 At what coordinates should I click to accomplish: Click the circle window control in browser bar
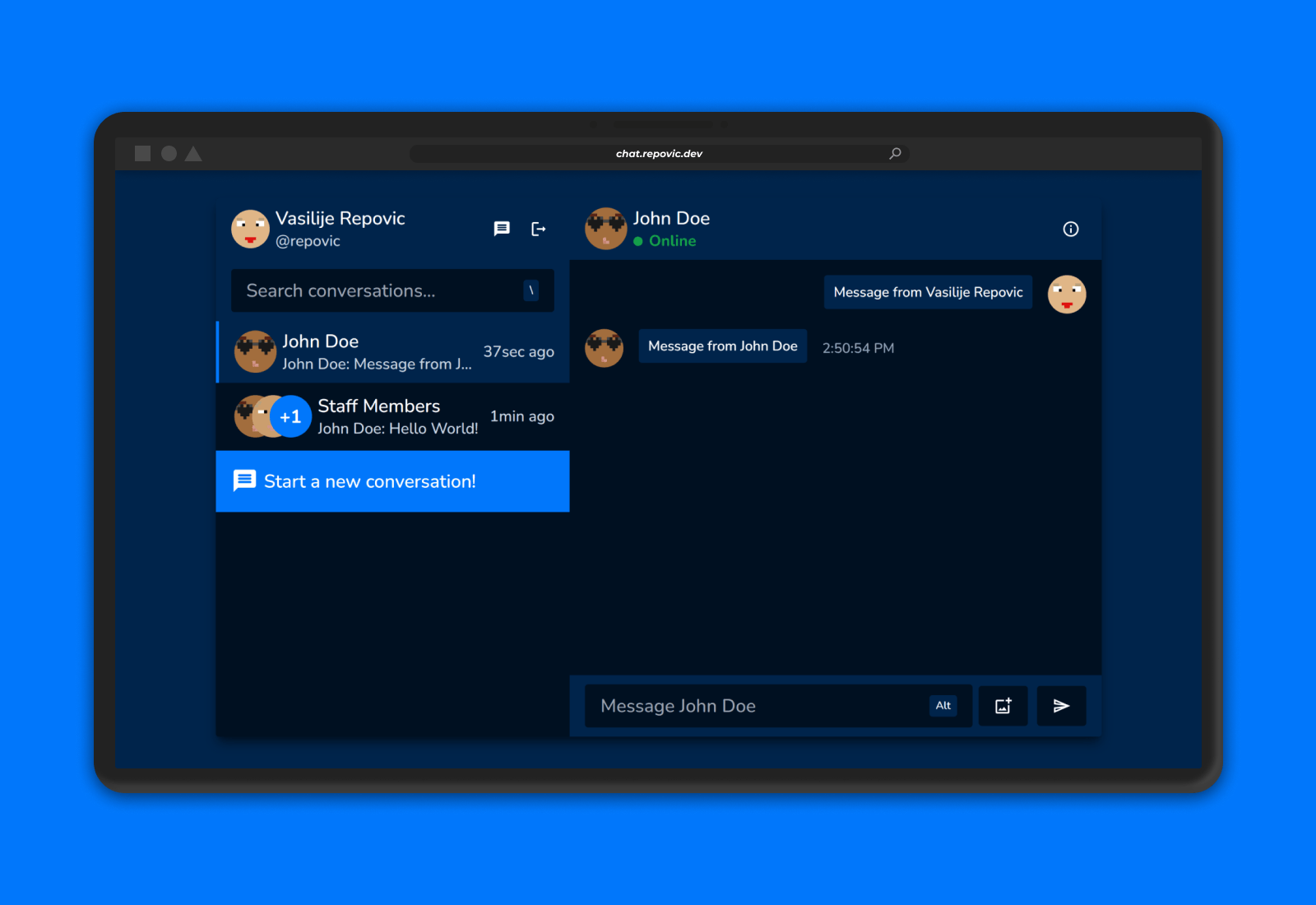point(169,153)
